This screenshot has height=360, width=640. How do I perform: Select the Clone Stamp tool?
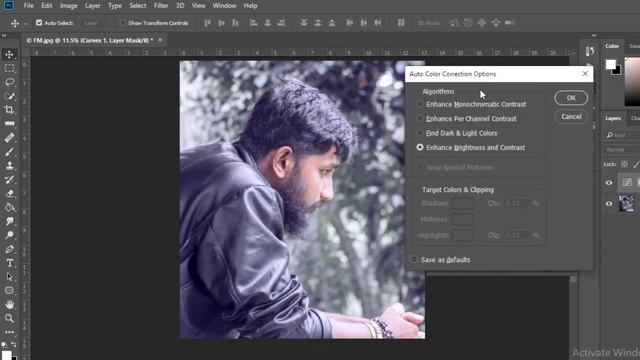click(x=9, y=166)
